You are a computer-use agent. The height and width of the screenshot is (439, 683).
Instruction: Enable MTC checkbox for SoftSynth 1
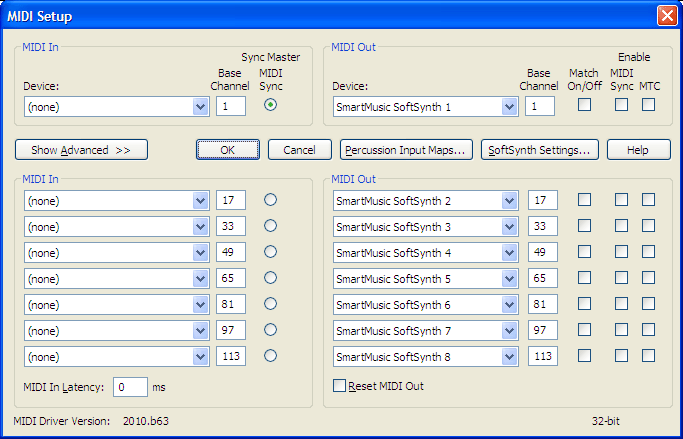(x=649, y=105)
